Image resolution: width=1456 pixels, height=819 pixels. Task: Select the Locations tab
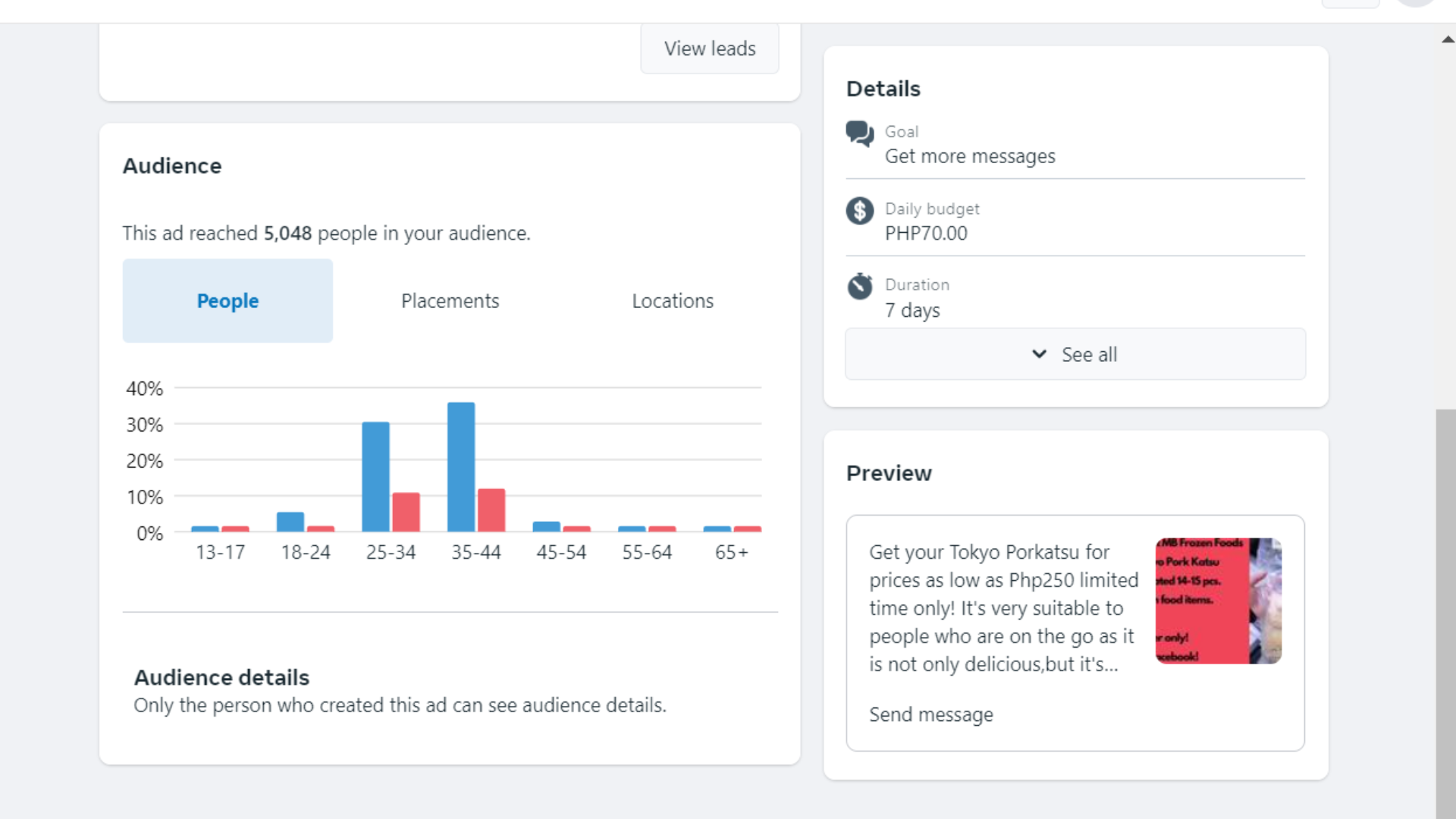click(x=673, y=301)
